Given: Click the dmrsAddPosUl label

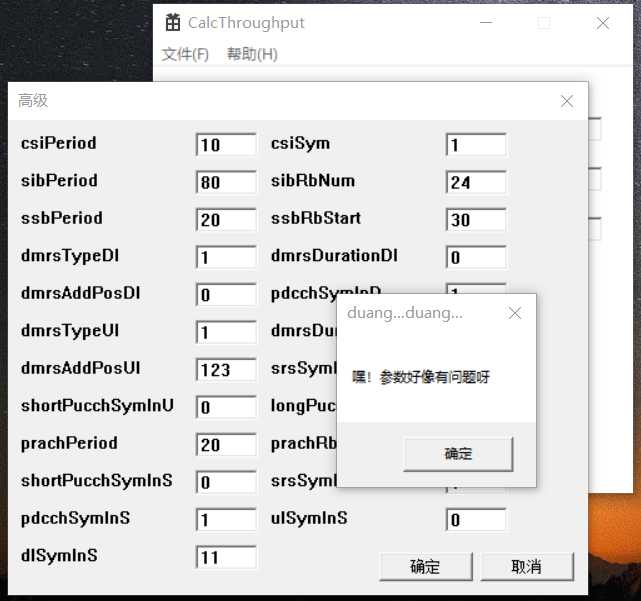Looking at the screenshot, I should pyautogui.click(x=81, y=368).
